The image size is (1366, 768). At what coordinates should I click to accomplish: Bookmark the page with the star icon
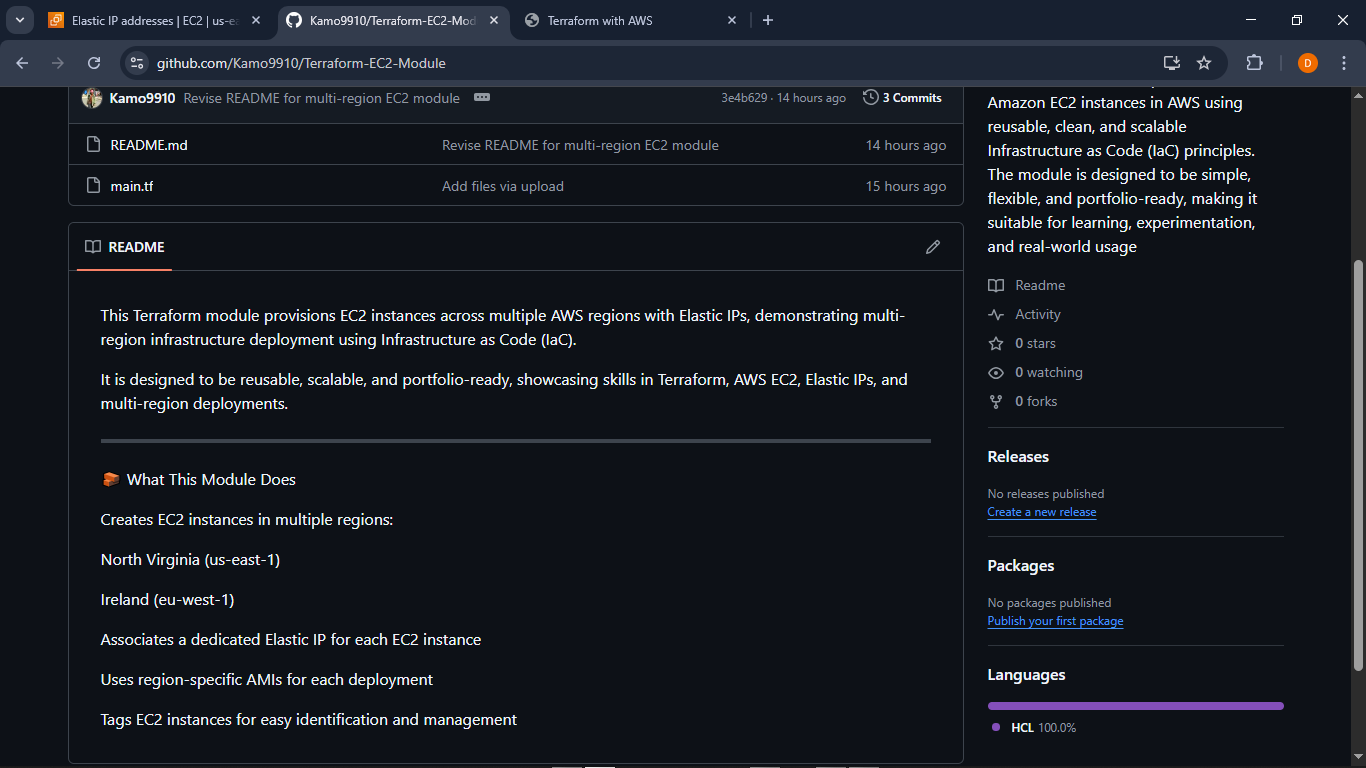(x=1205, y=62)
